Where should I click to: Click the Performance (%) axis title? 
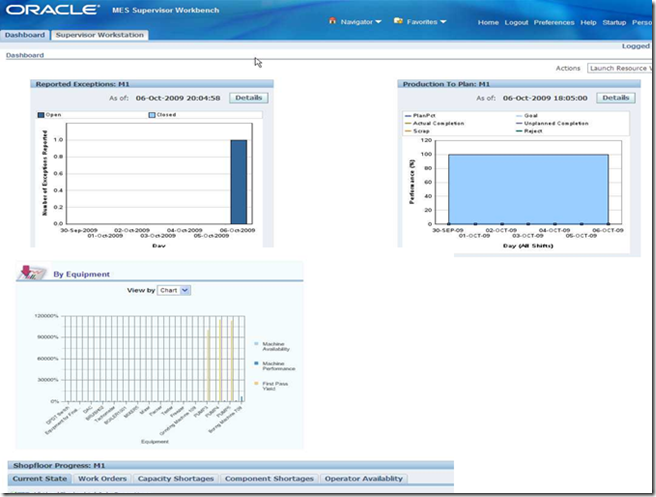412,182
